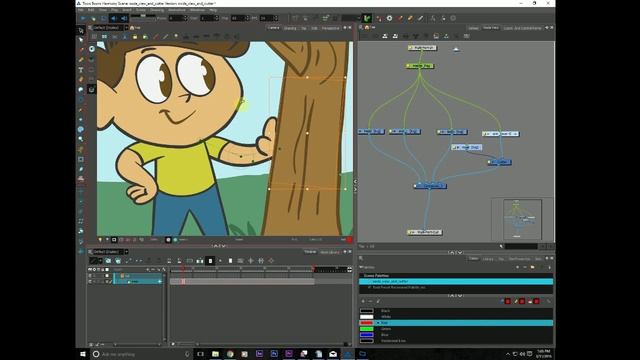This screenshot has width=640, height=360.
Task: Click the gear icon in top toolbar
Action: pyautogui.click(x=389, y=18)
